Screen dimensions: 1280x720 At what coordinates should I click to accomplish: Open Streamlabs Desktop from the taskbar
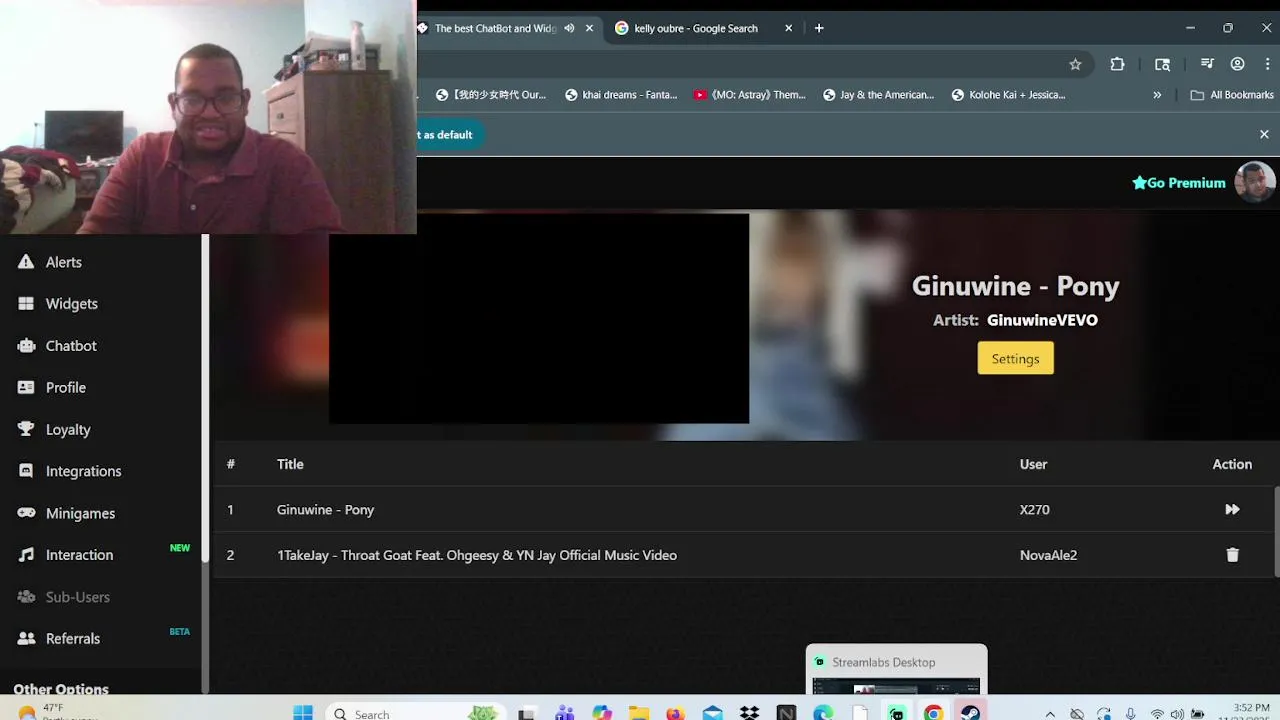point(896,713)
